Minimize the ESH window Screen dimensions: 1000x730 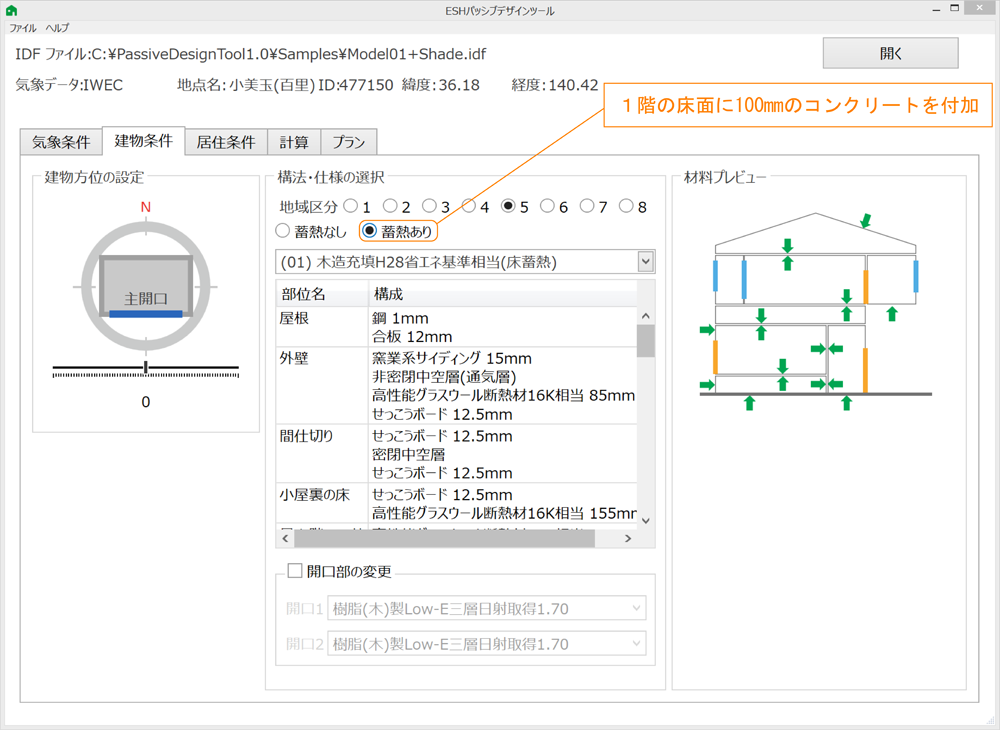(936, 10)
